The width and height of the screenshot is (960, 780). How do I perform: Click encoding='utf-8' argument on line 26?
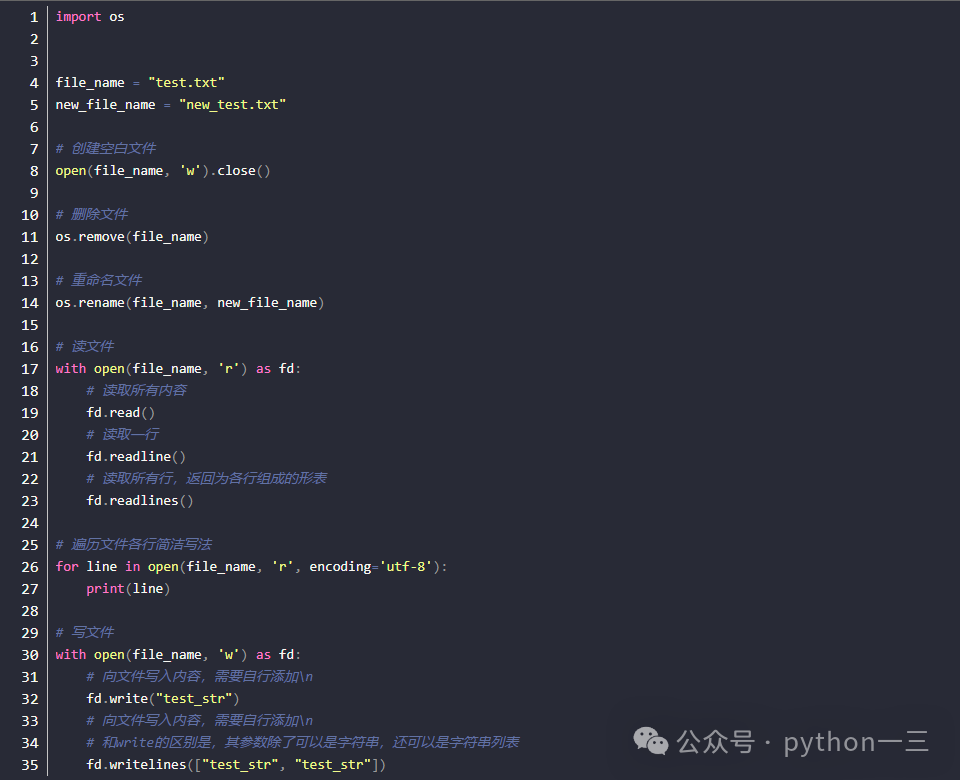(370, 567)
